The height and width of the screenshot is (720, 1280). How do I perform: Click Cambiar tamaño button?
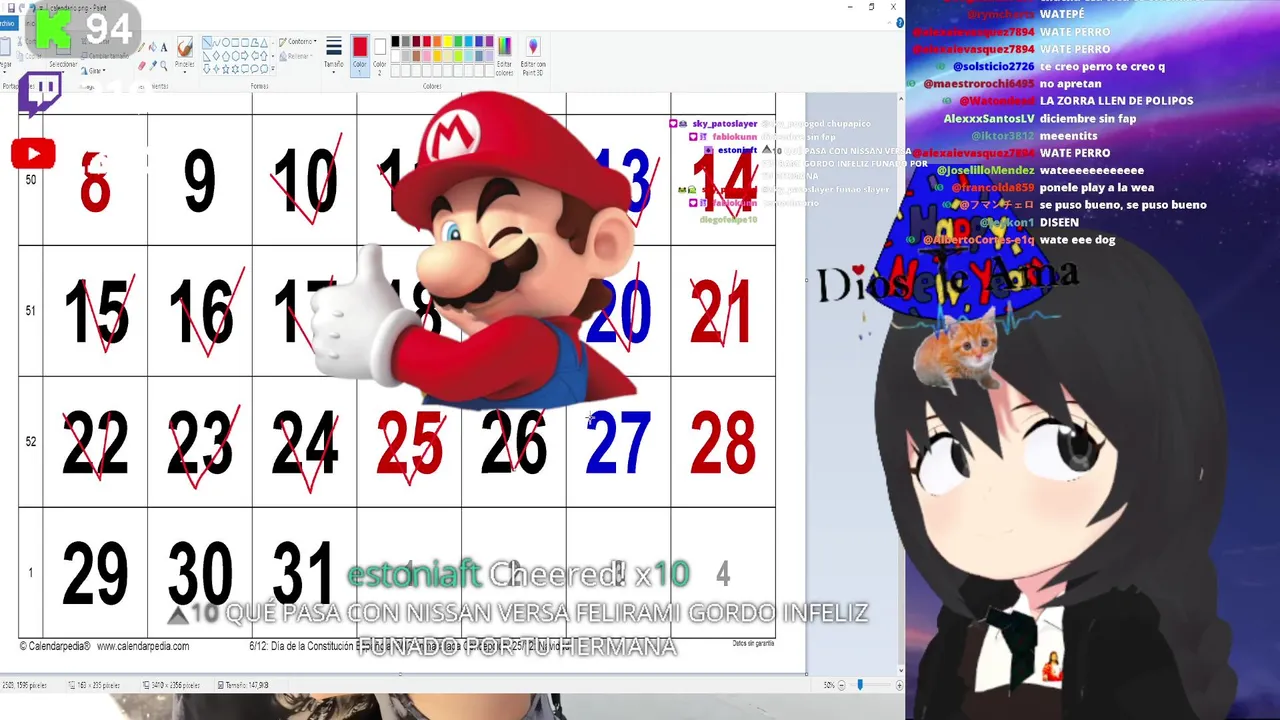105,56
